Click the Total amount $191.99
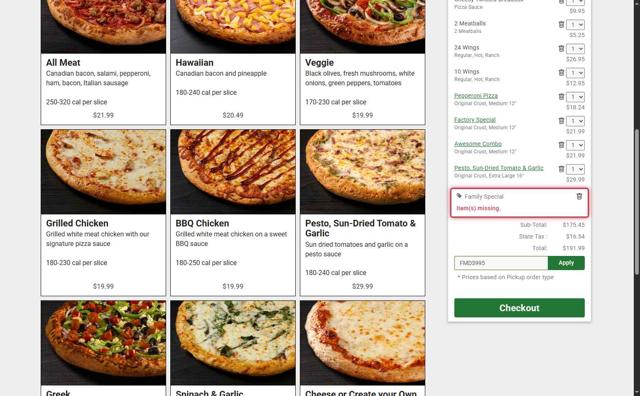The image size is (640, 396). [x=573, y=248]
